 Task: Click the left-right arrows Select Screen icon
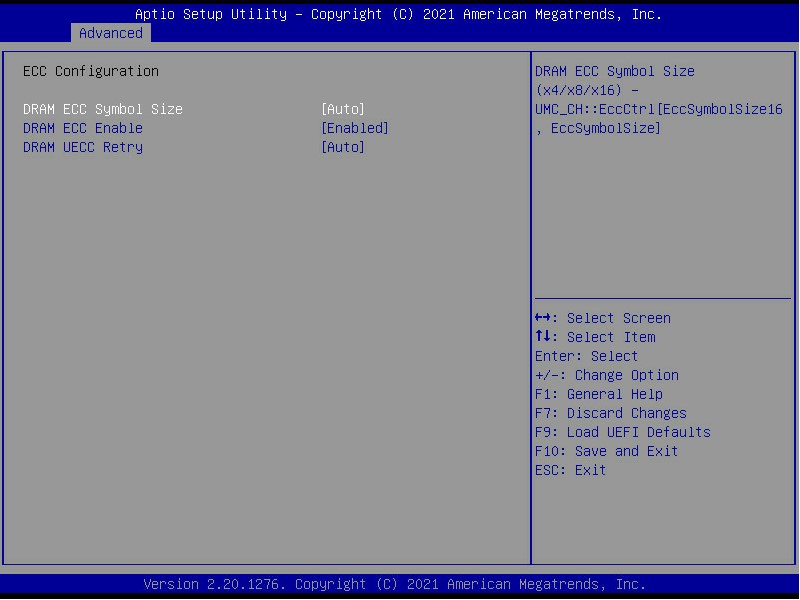[543, 318]
